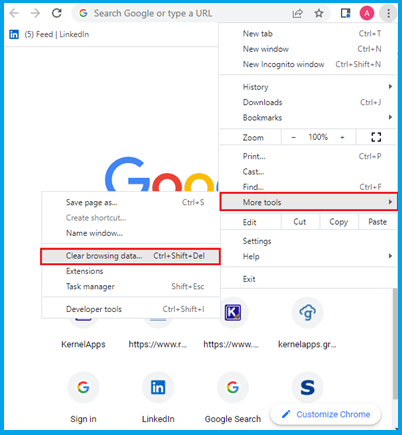This screenshot has width=402, height=435.
Task: Click the KernelApps shortcut label
Action: pos(83,344)
